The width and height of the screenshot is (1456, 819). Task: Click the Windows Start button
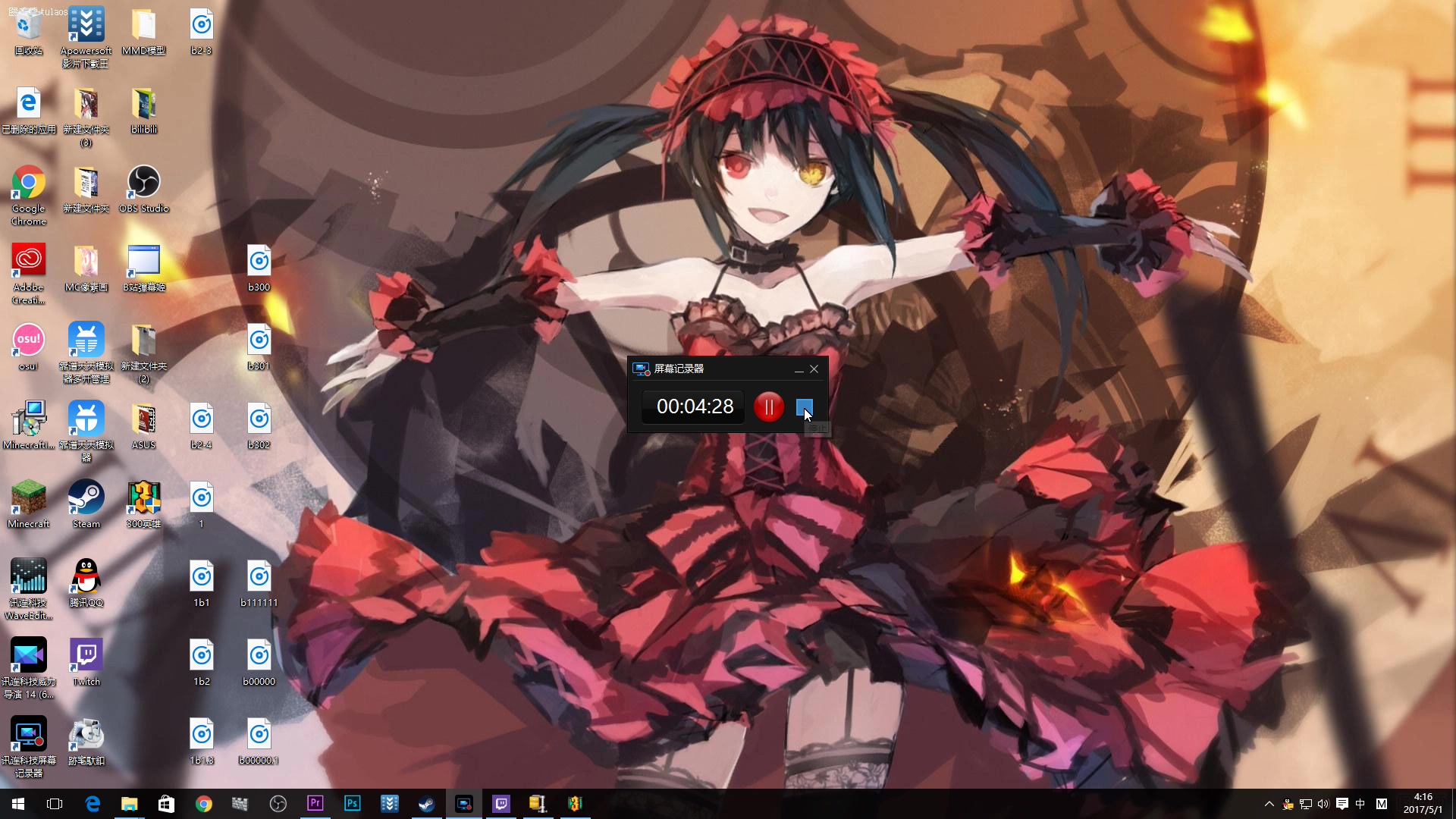click(x=18, y=804)
